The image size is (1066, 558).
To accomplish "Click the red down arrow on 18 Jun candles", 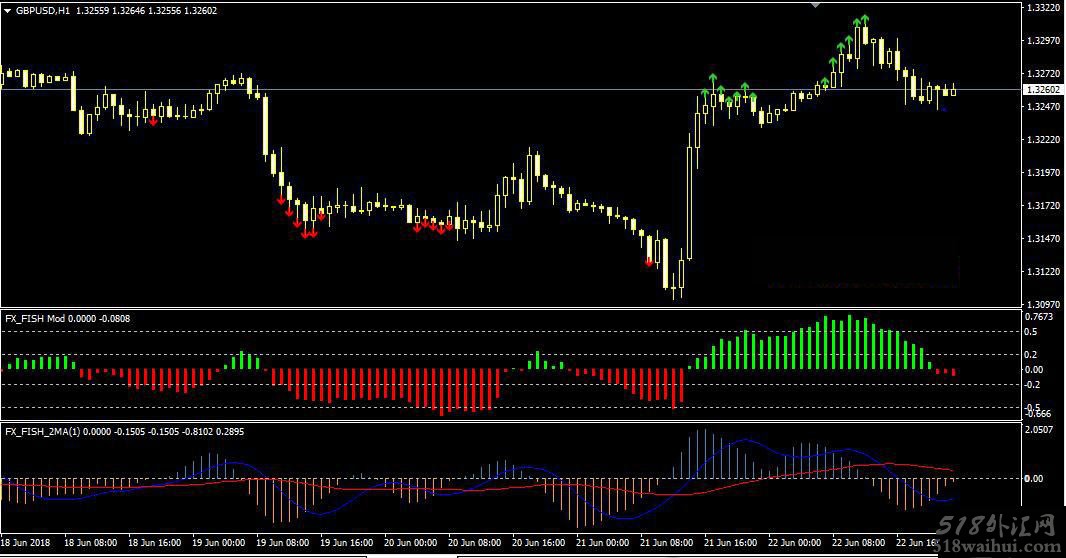I will (x=153, y=121).
